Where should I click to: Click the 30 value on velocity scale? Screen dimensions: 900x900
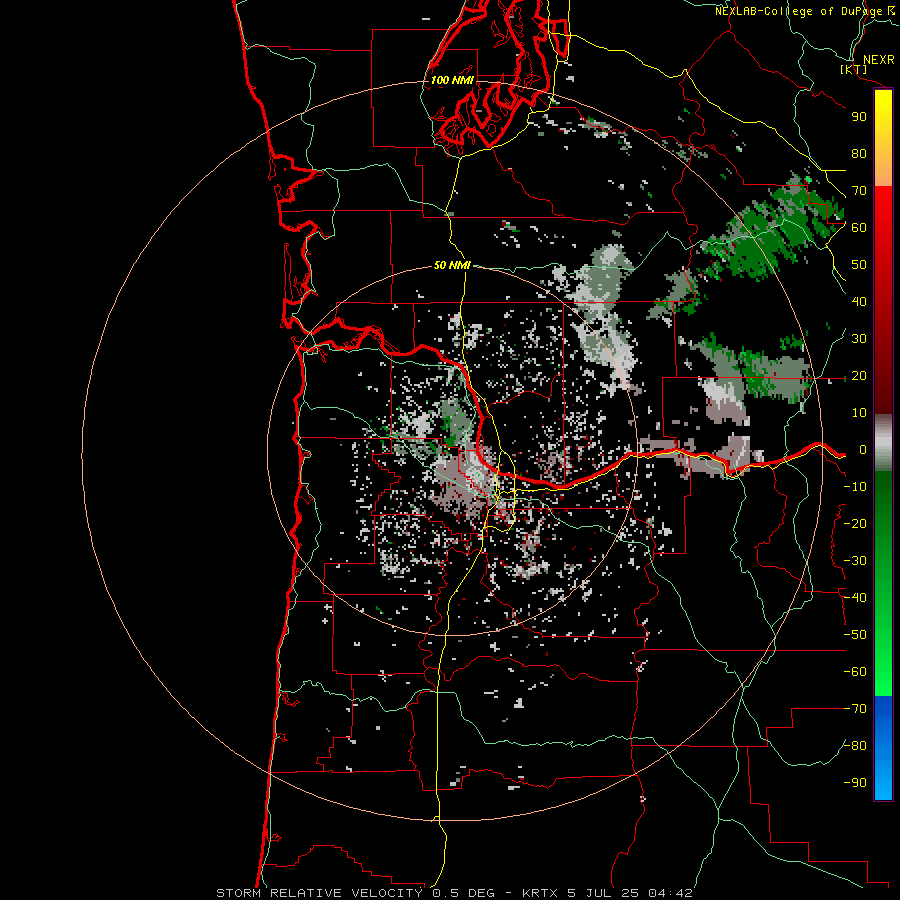coord(859,339)
